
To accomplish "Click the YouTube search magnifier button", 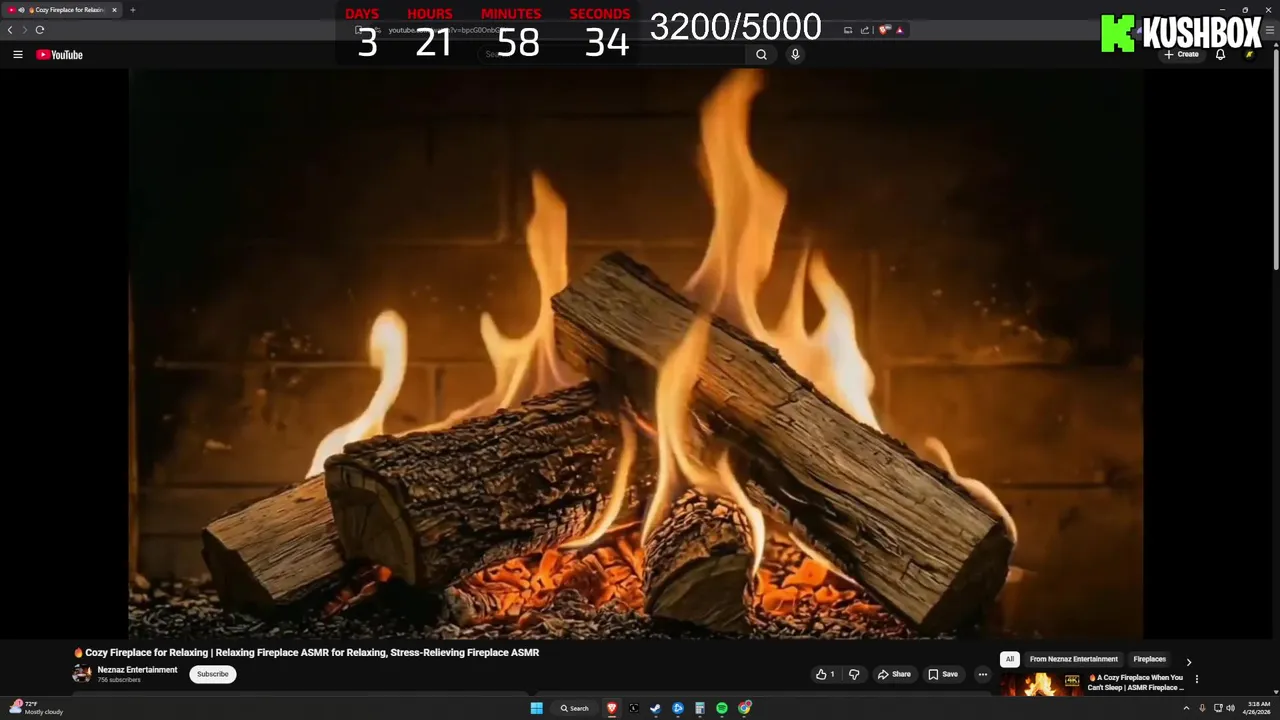I will 761,55.
